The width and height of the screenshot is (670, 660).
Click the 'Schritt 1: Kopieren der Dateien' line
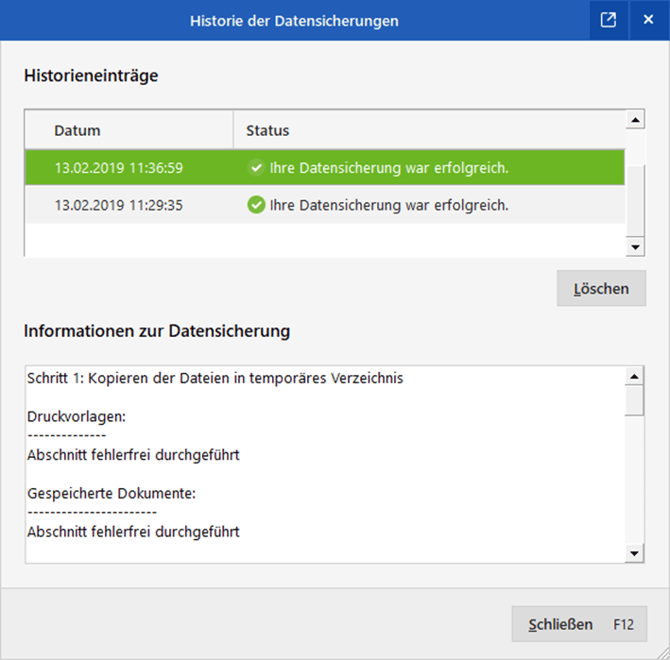[215, 378]
